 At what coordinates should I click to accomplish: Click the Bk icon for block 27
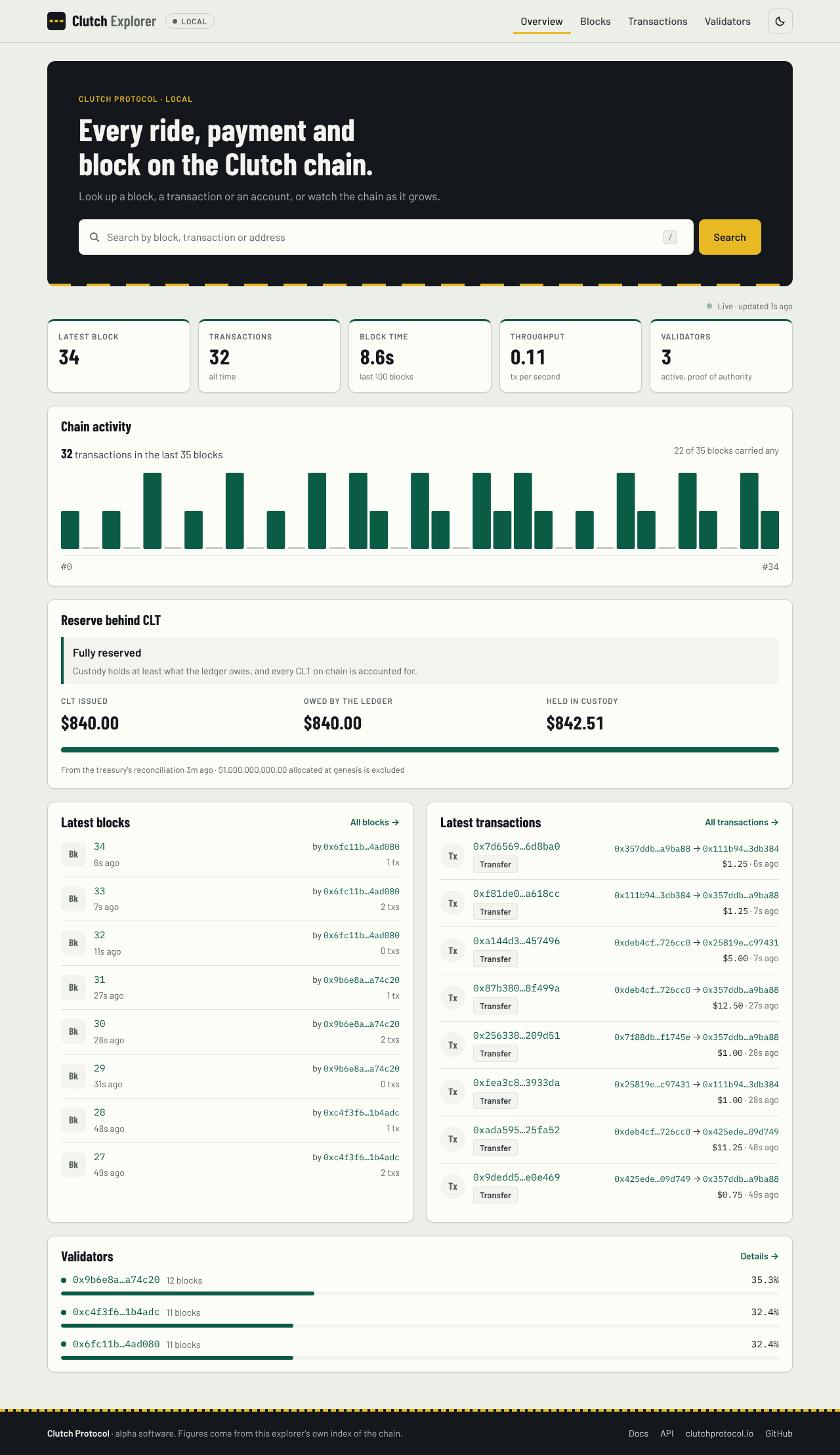click(x=73, y=1165)
